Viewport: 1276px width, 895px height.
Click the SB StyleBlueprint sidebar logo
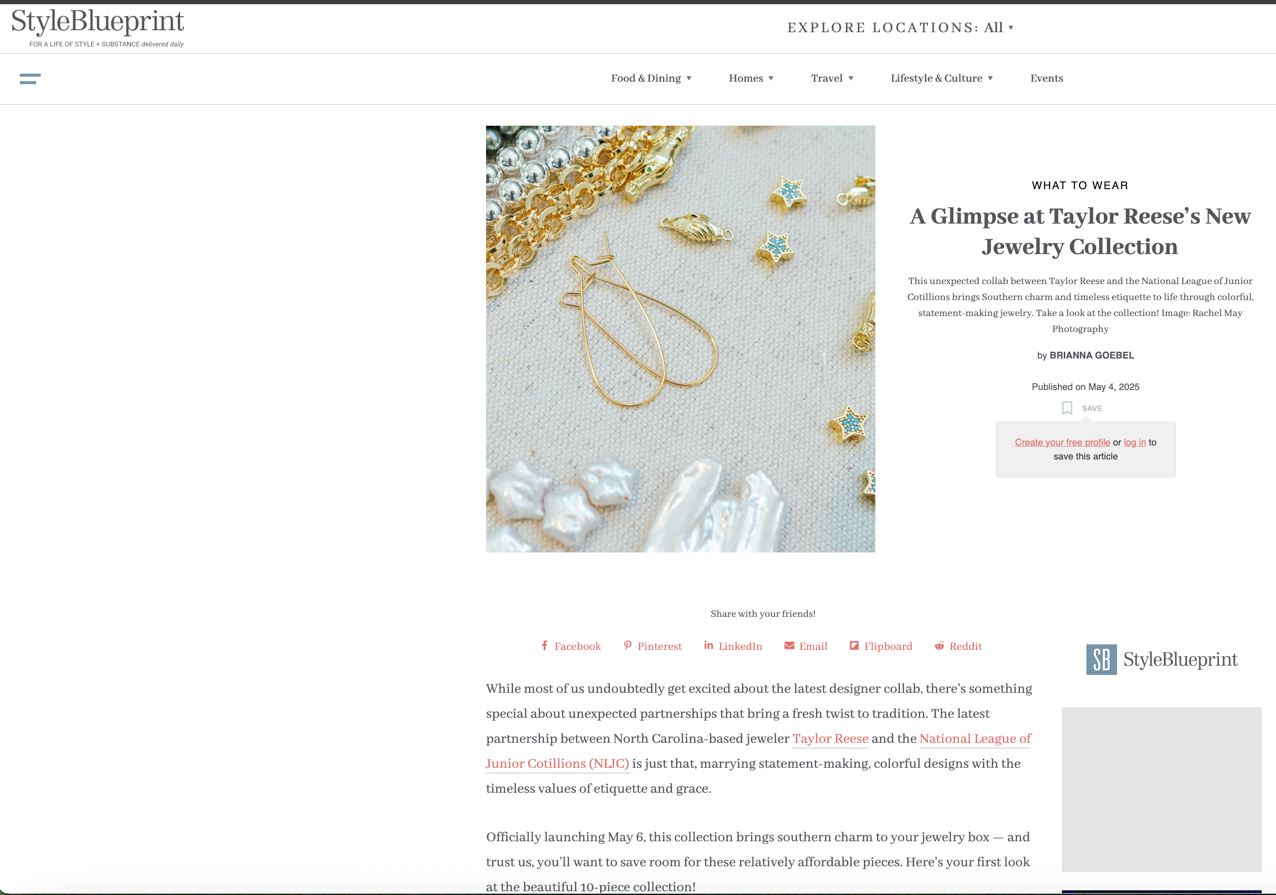point(1161,659)
